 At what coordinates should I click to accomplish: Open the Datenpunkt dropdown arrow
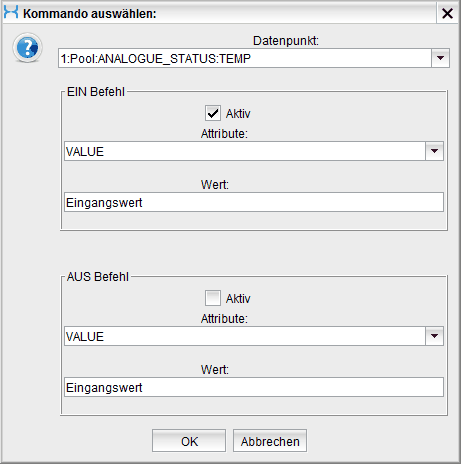pyautogui.click(x=440, y=58)
